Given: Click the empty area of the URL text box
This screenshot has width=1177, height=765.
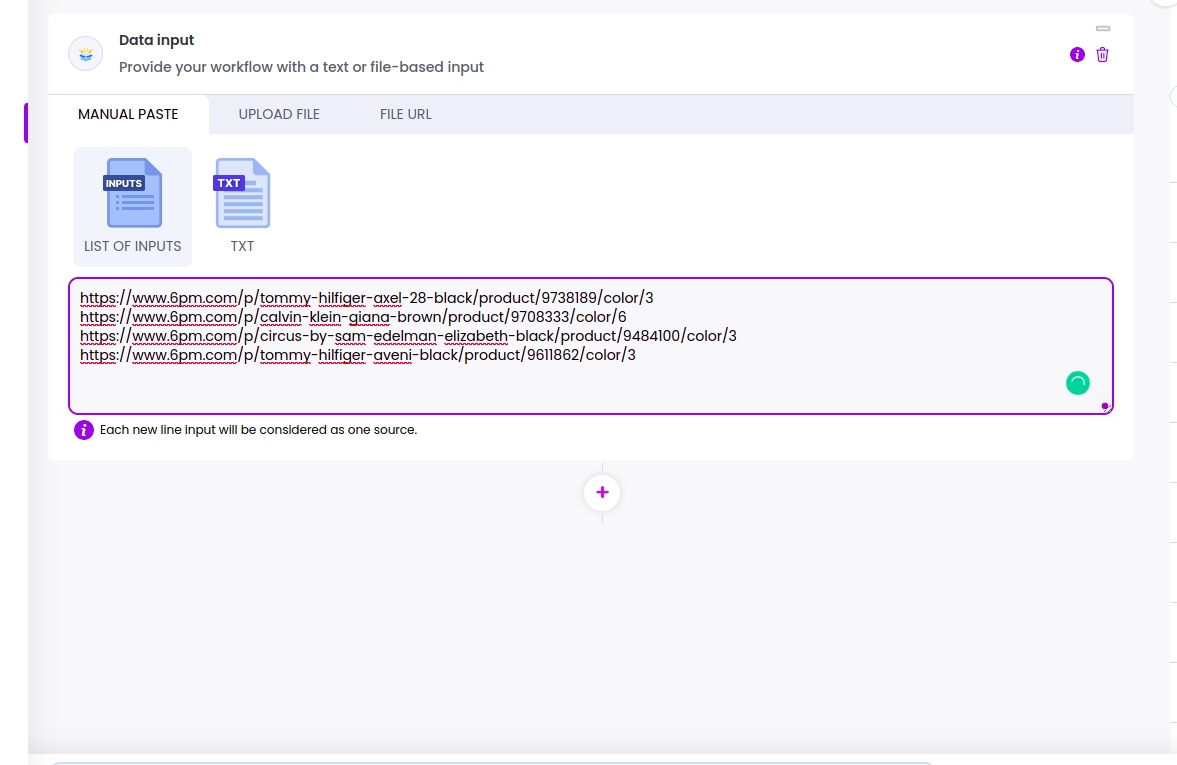Looking at the screenshot, I should (x=500, y=390).
